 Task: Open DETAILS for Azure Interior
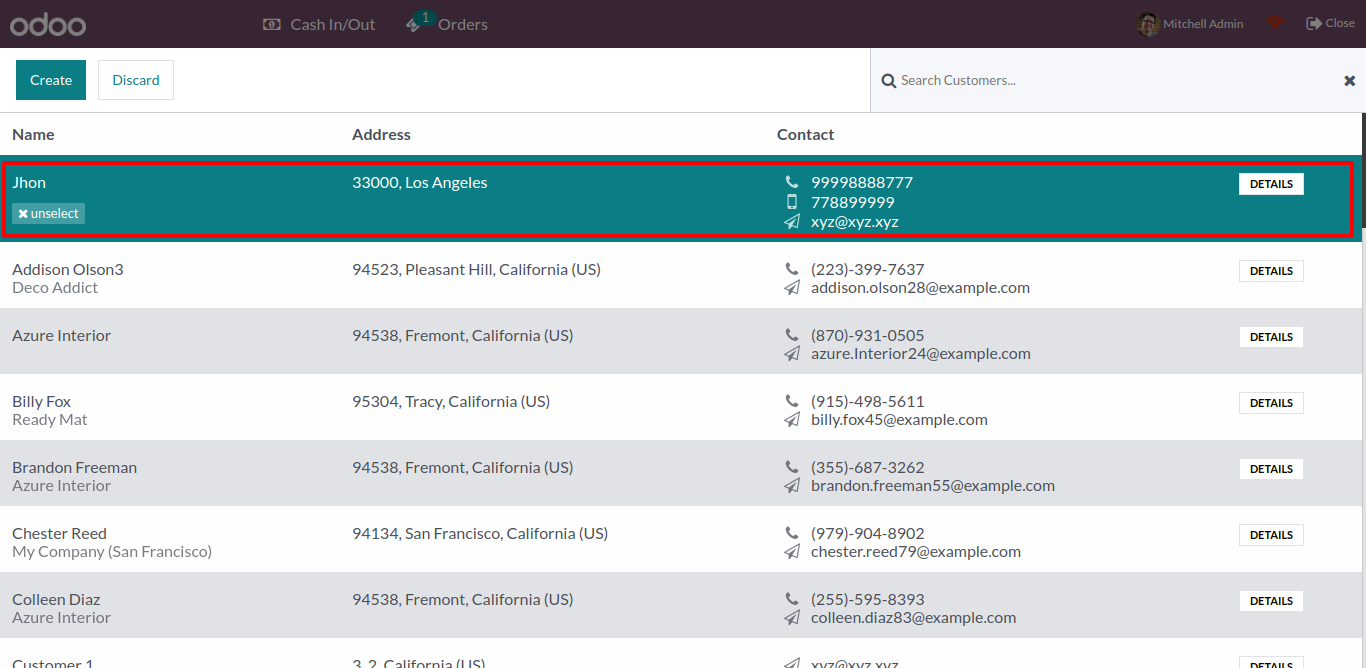point(1271,337)
